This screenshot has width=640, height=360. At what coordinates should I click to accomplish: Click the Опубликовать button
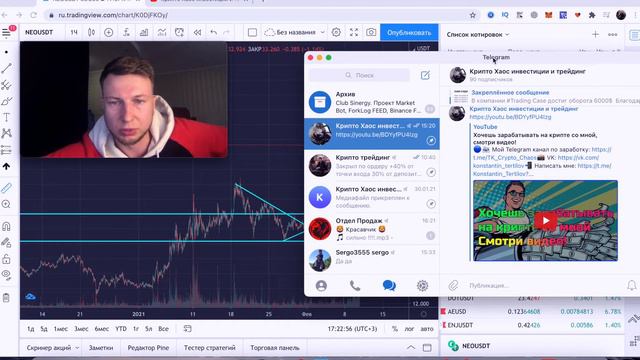pyautogui.click(x=409, y=32)
